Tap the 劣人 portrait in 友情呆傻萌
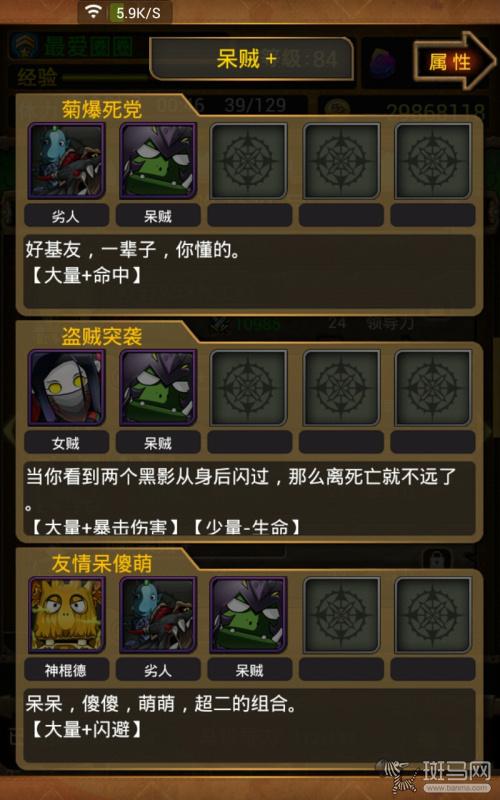 (158, 615)
